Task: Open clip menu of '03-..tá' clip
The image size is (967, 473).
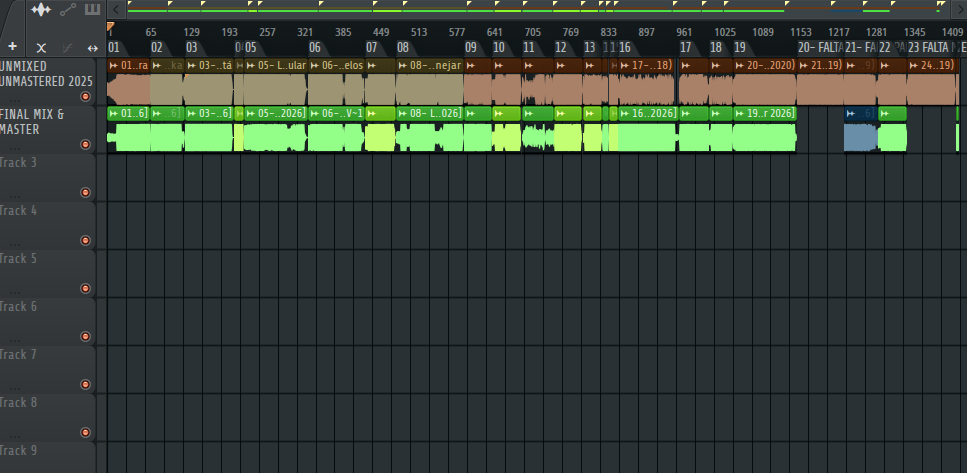Action: pyautogui.click(x=191, y=65)
